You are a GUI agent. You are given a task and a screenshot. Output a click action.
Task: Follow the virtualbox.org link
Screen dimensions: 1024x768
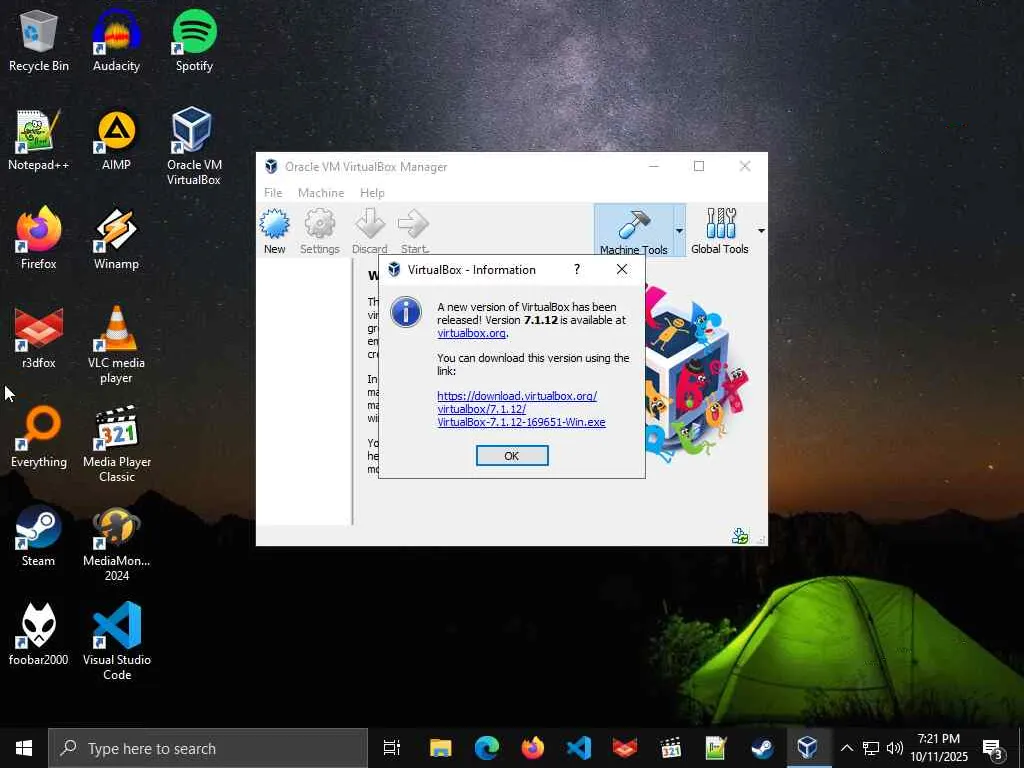coord(472,333)
